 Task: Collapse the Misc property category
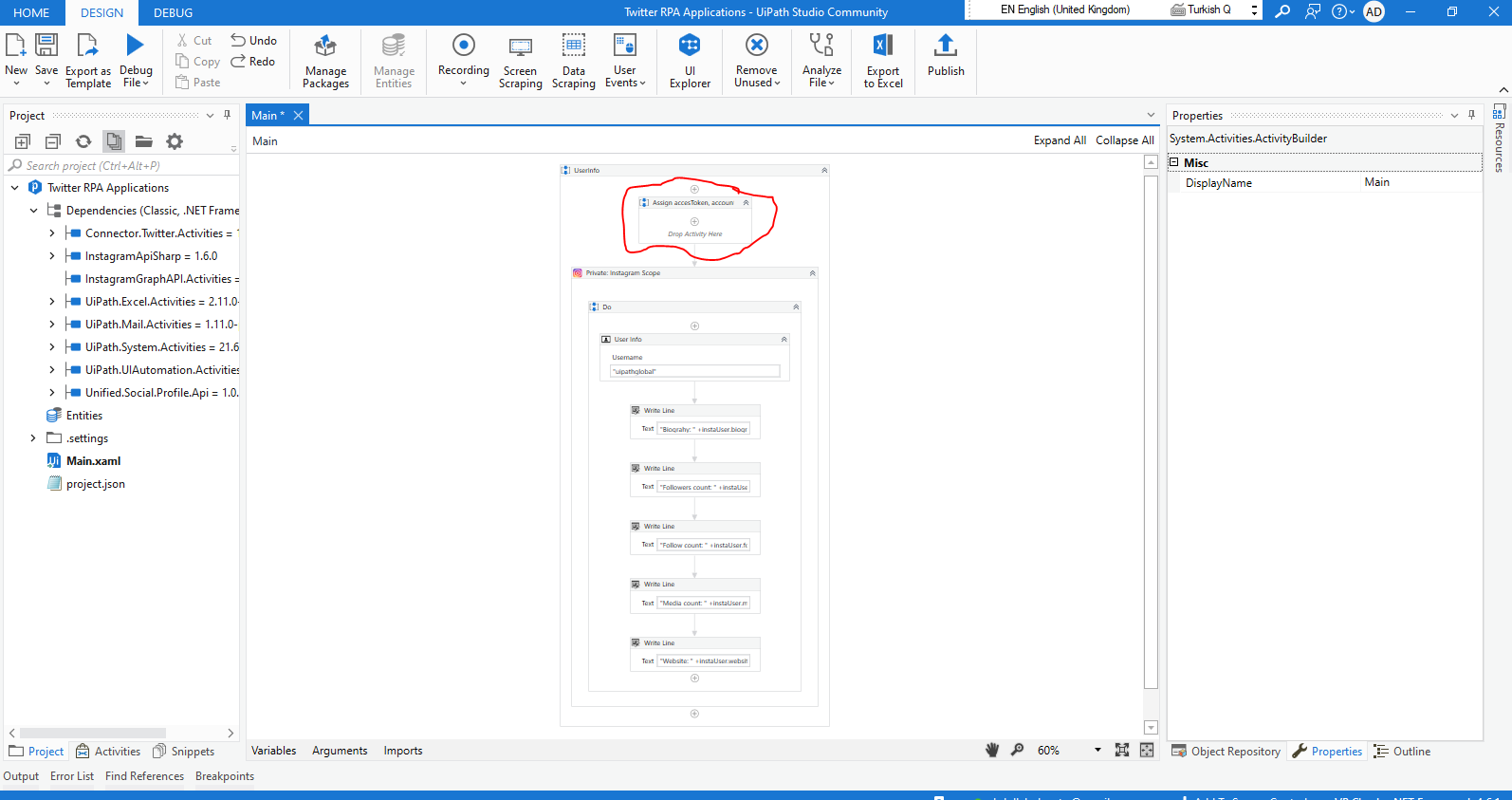[x=1174, y=162]
